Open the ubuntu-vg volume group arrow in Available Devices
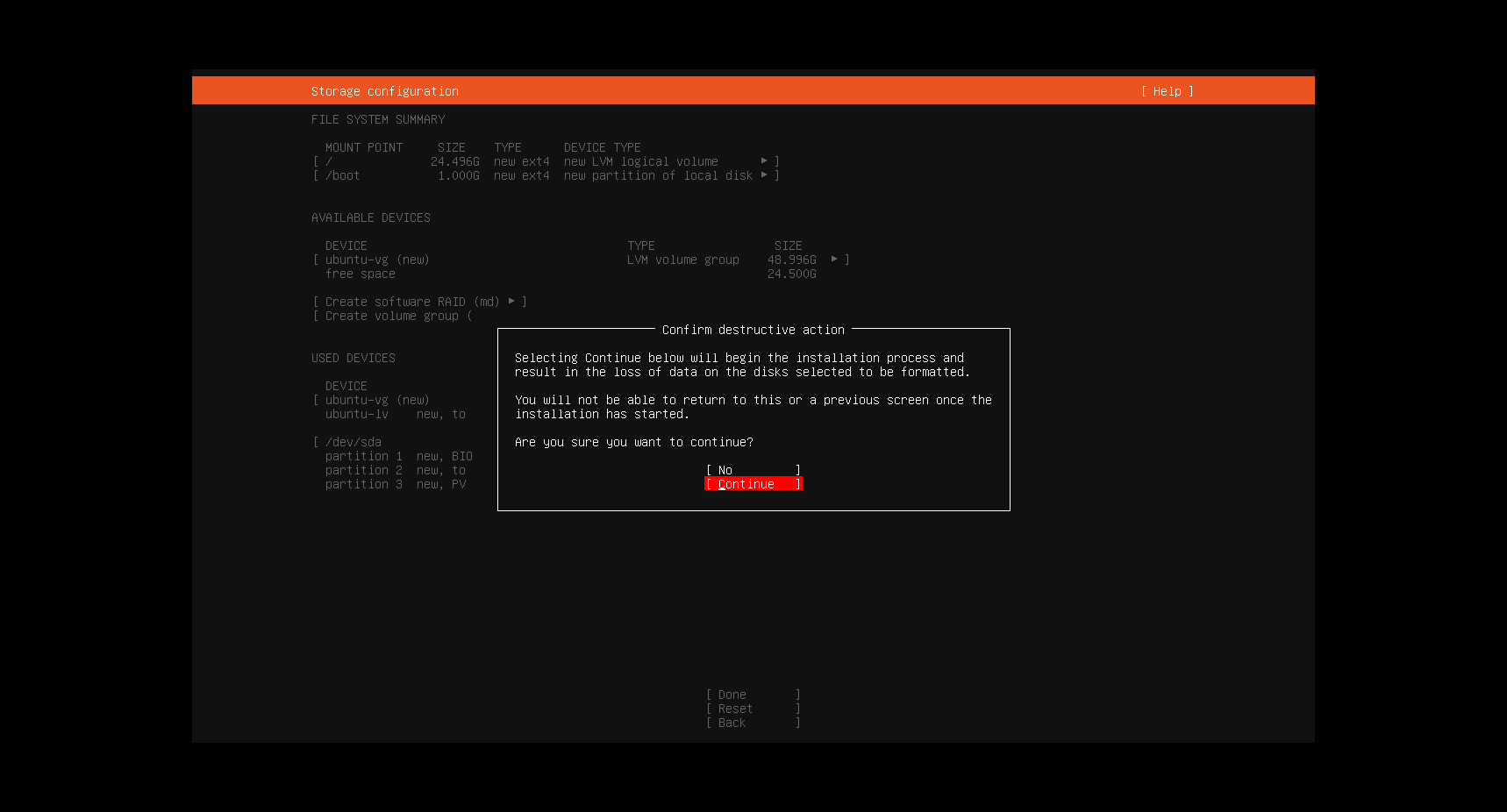The height and width of the screenshot is (812, 1507). click(834, 260)
